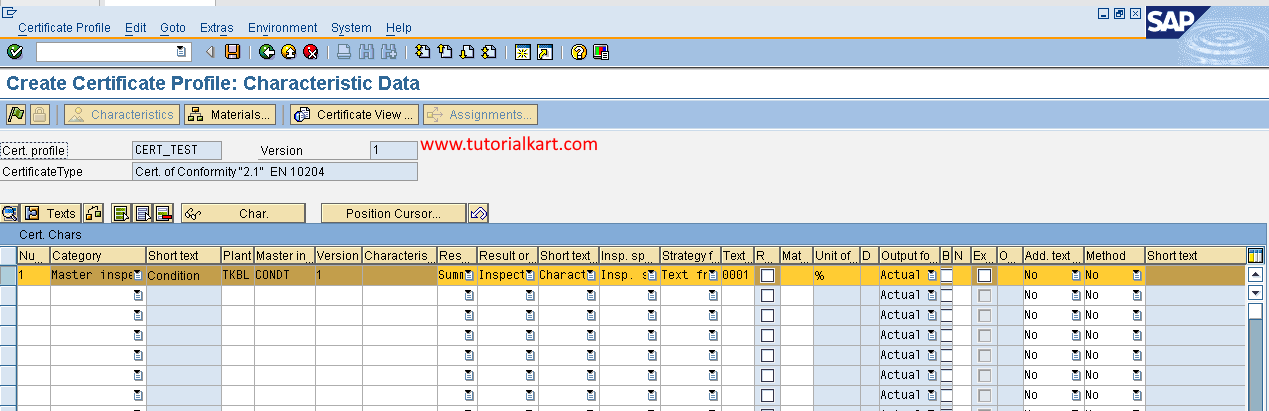Toggle R column checkbox in seventh row
Viewport: 1269px width, 411px height.
point(767,395)
